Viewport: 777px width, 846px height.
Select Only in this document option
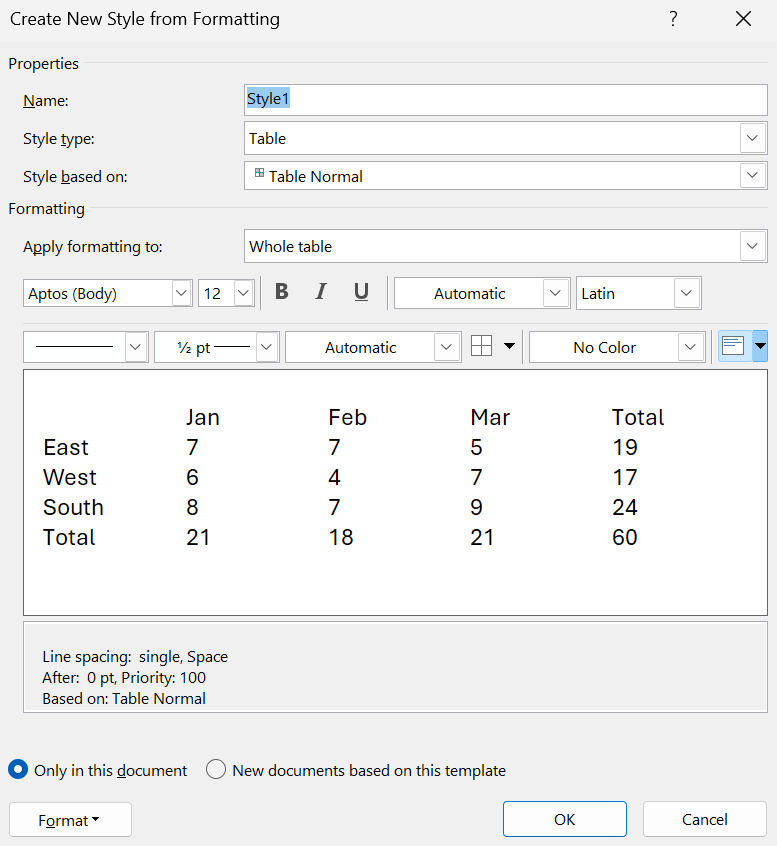tap(18, 770)
